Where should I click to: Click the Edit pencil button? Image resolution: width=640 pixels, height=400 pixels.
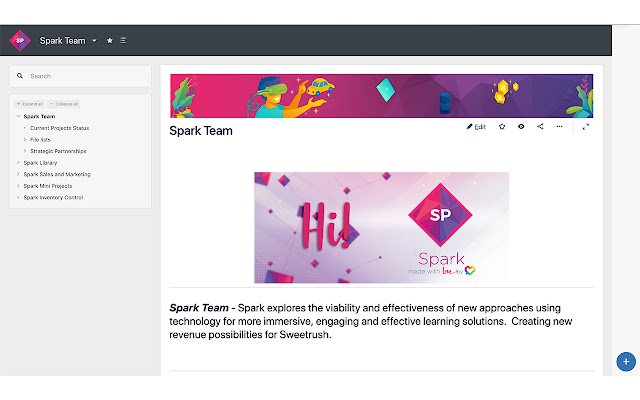point(476,127)
